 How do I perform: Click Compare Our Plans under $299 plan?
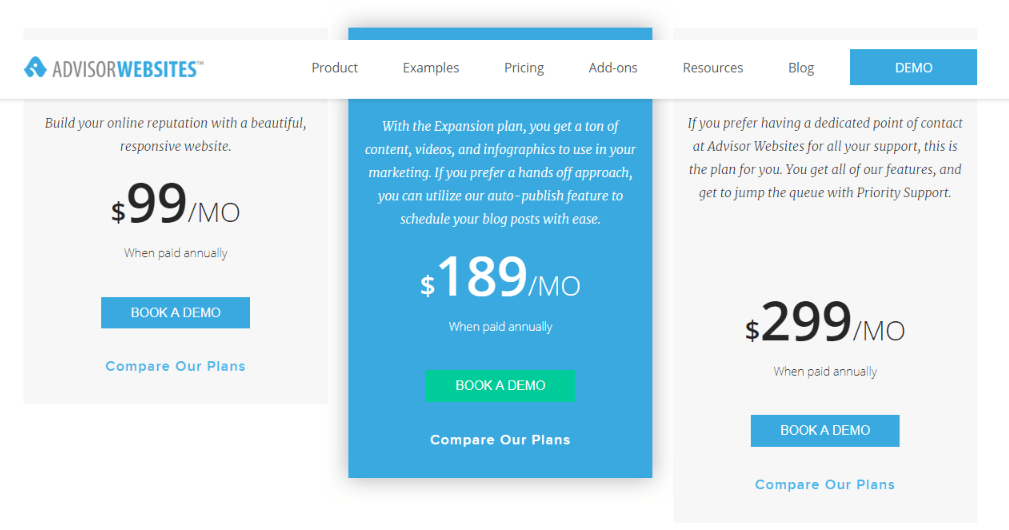(825, 484)
